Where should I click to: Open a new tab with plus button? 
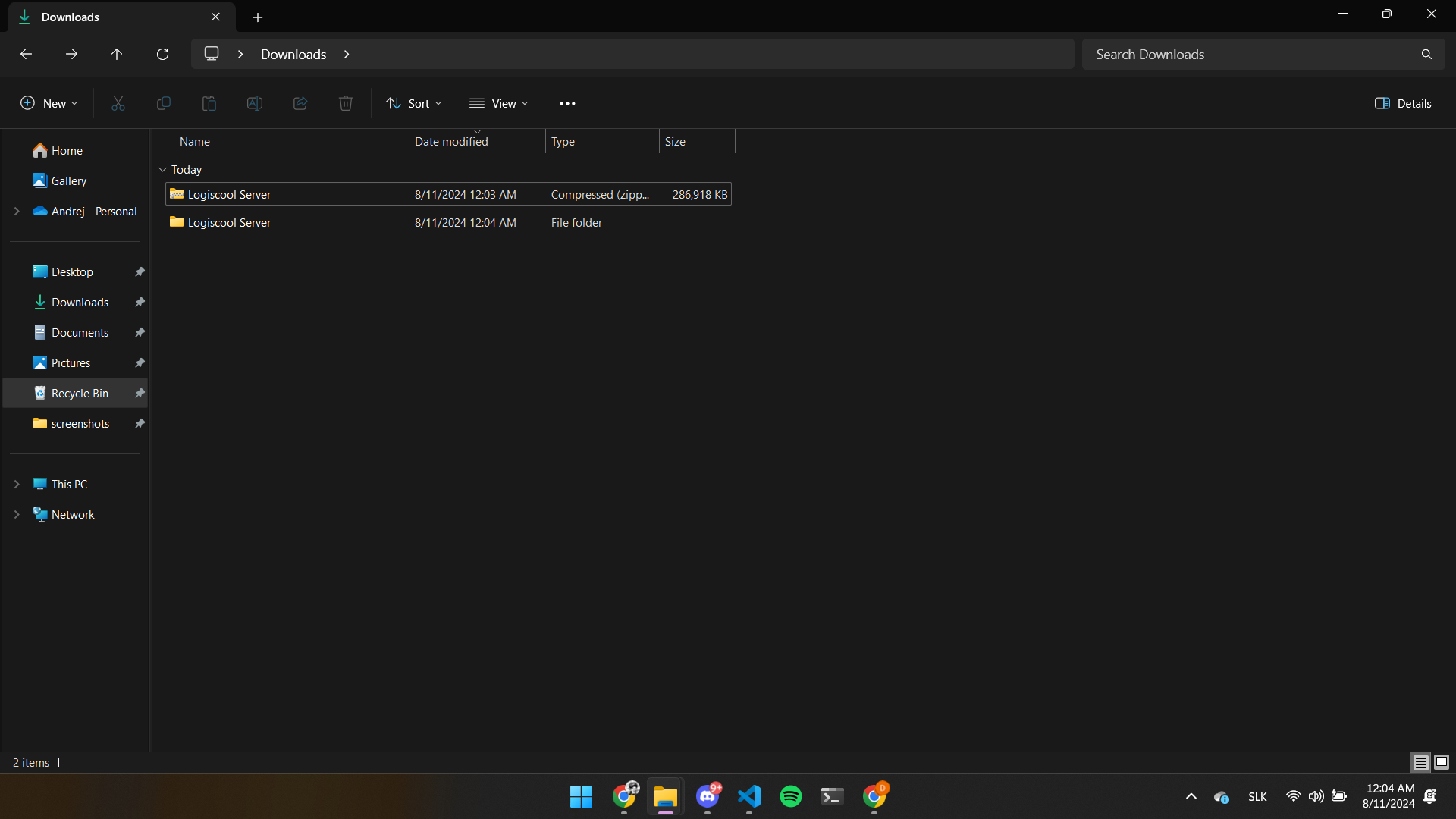click(258, 17)
